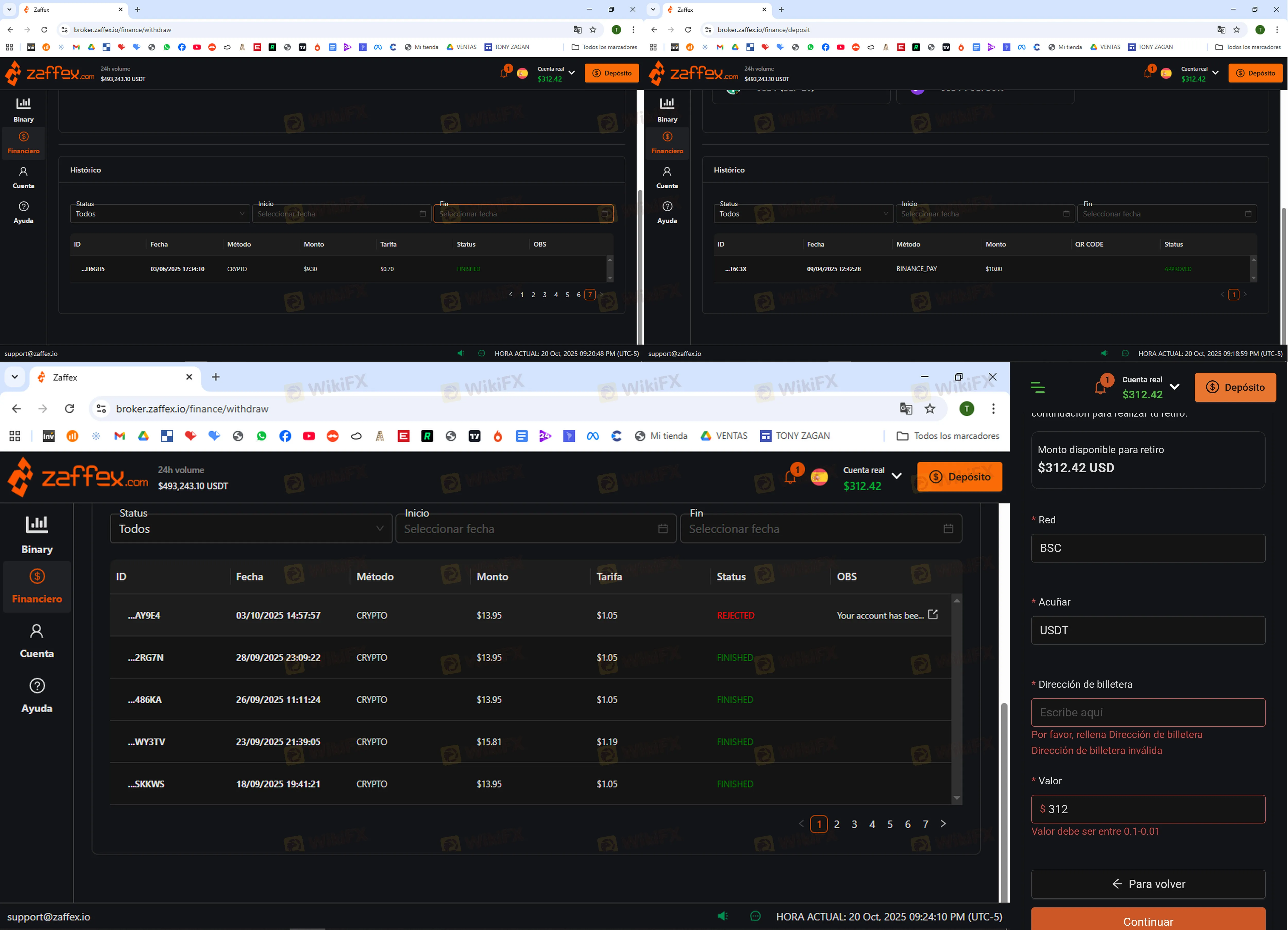
Task: Click the sound speaker icon in bottom status bar
Action: 722,916
